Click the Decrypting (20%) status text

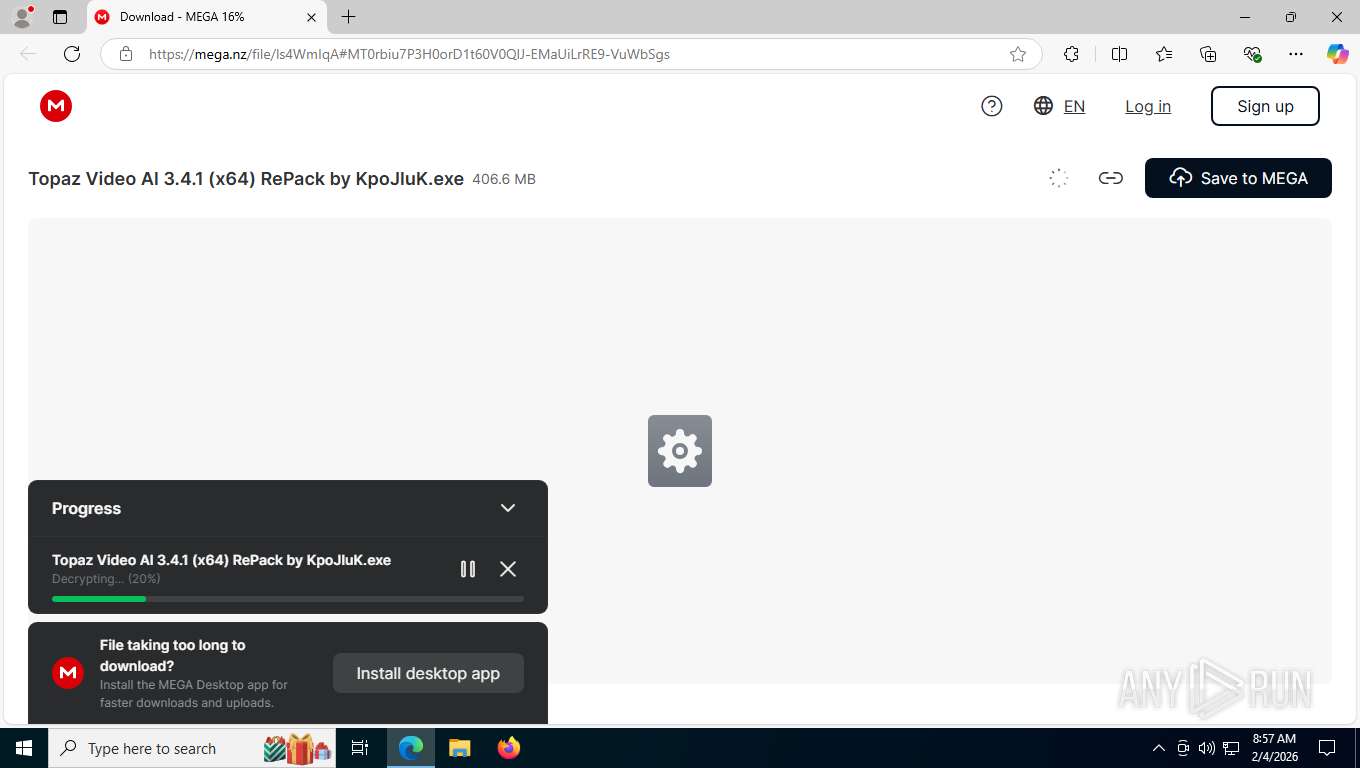[106, 579]
